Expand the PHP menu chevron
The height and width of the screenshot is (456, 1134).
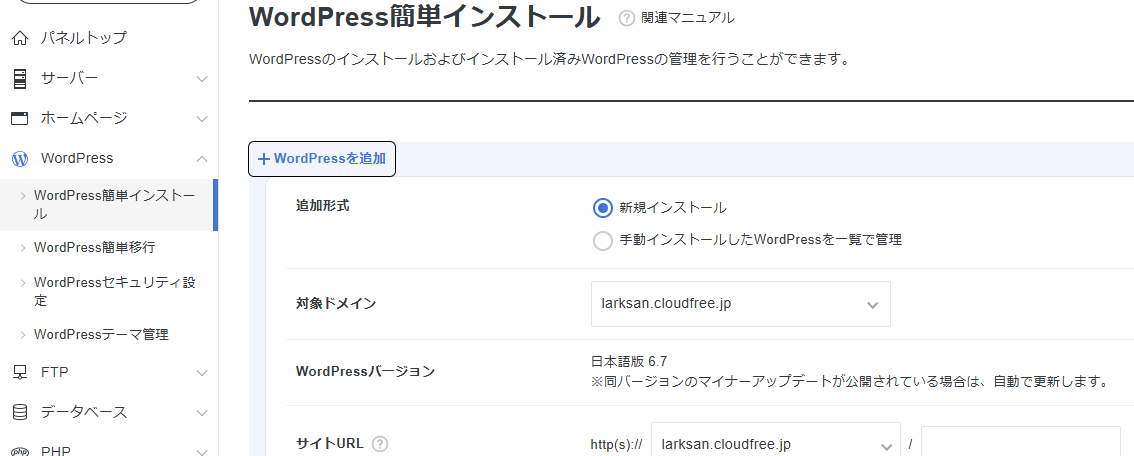click(202, 452)
